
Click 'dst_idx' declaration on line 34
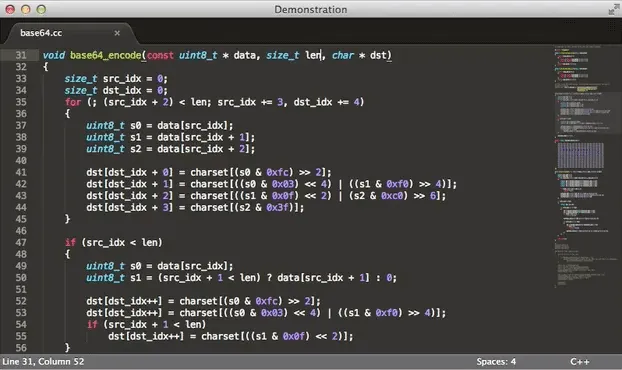pyautogui.click(x=122, y=90)
